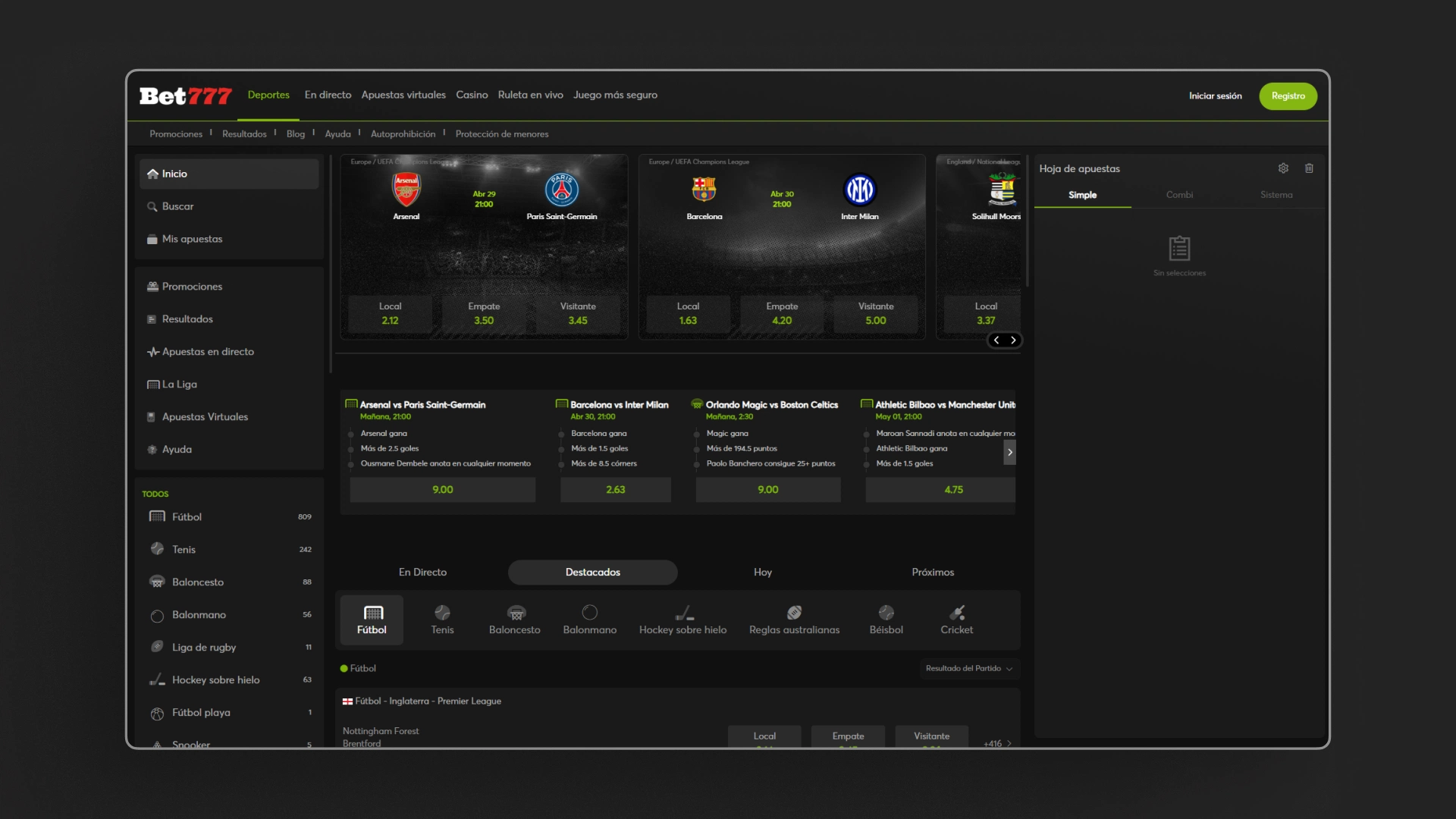The width and height of the screenshot is (1456, 819).
Task: Bet on Arsenal Local odds 2.12
Action: 390,313
